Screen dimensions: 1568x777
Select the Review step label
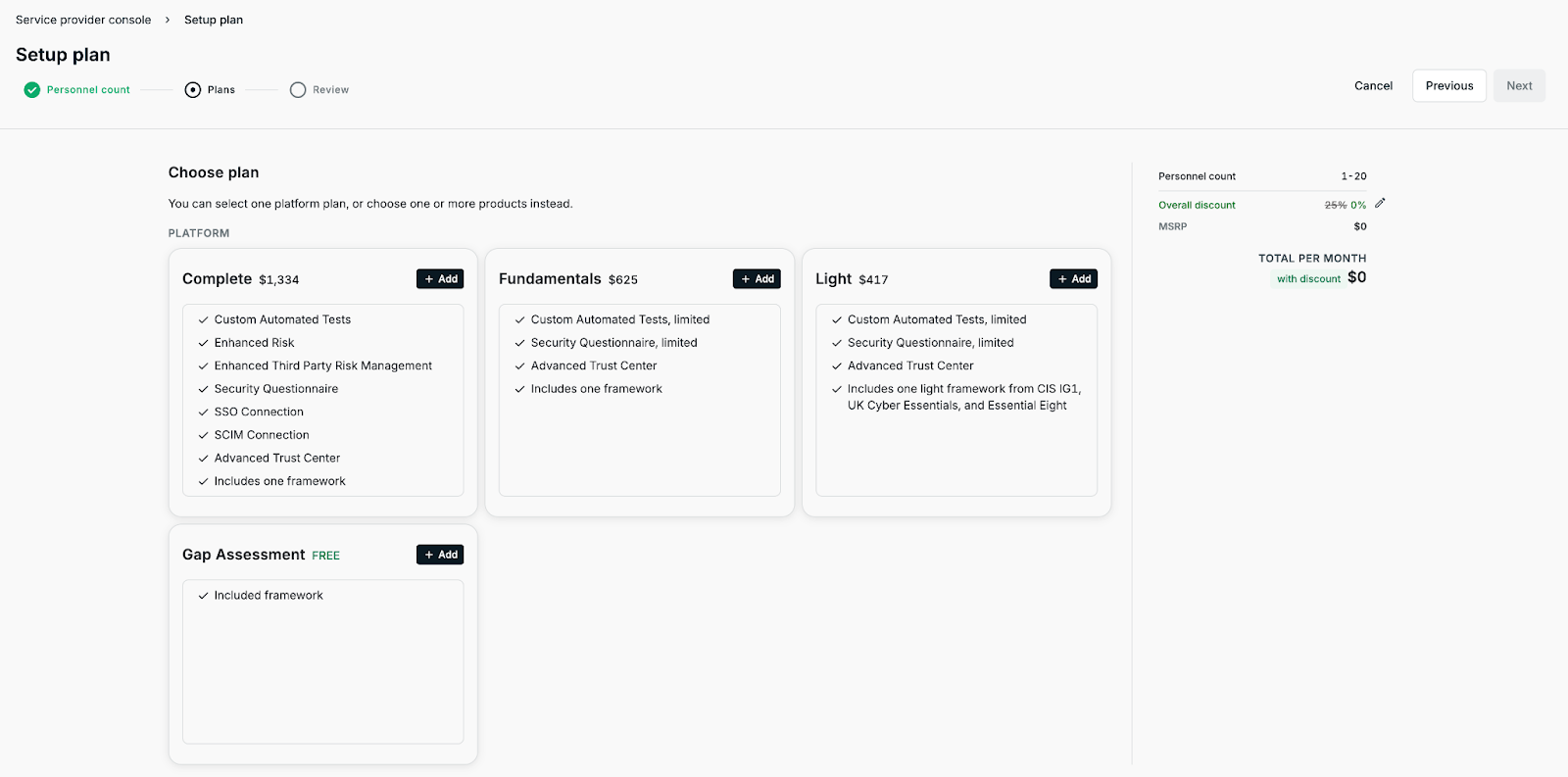[331, 90]
